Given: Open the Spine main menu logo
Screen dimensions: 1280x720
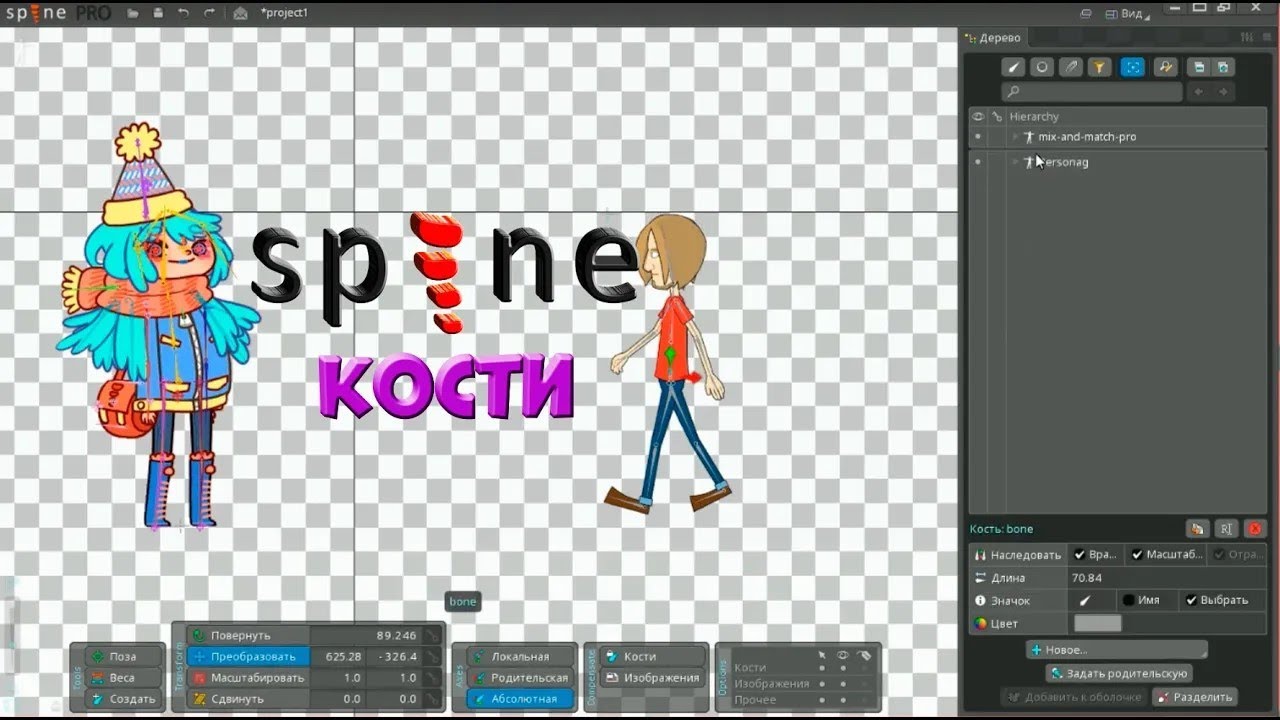Looking at the screenshot, I should point(56,13).
